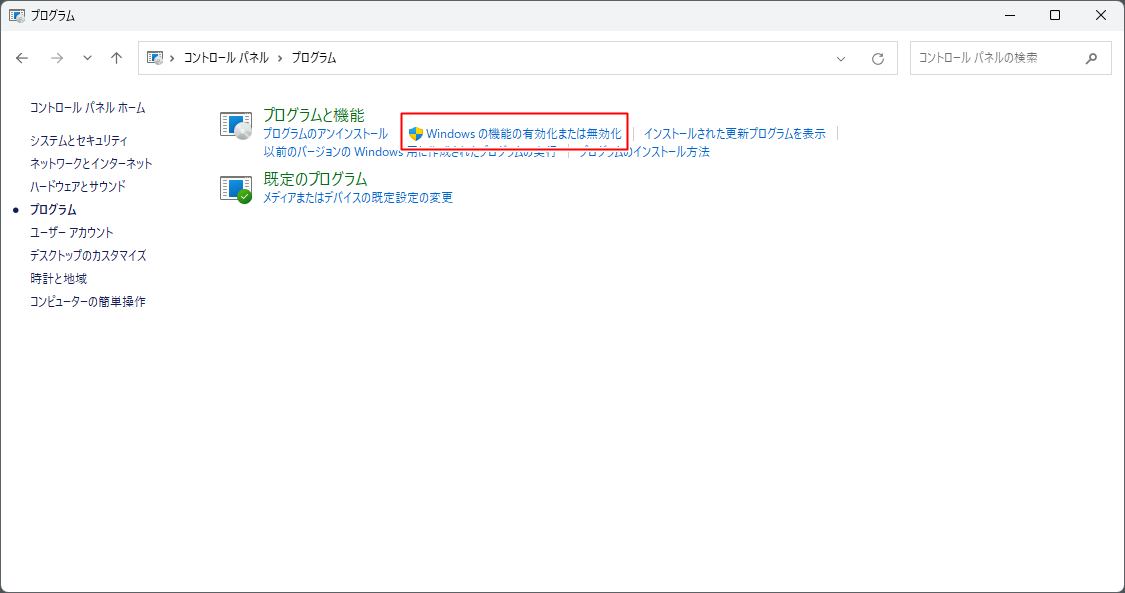Click the Control Panel icon in the address bar
This screenshot has height=593, width=1125.
pos(156,58)
